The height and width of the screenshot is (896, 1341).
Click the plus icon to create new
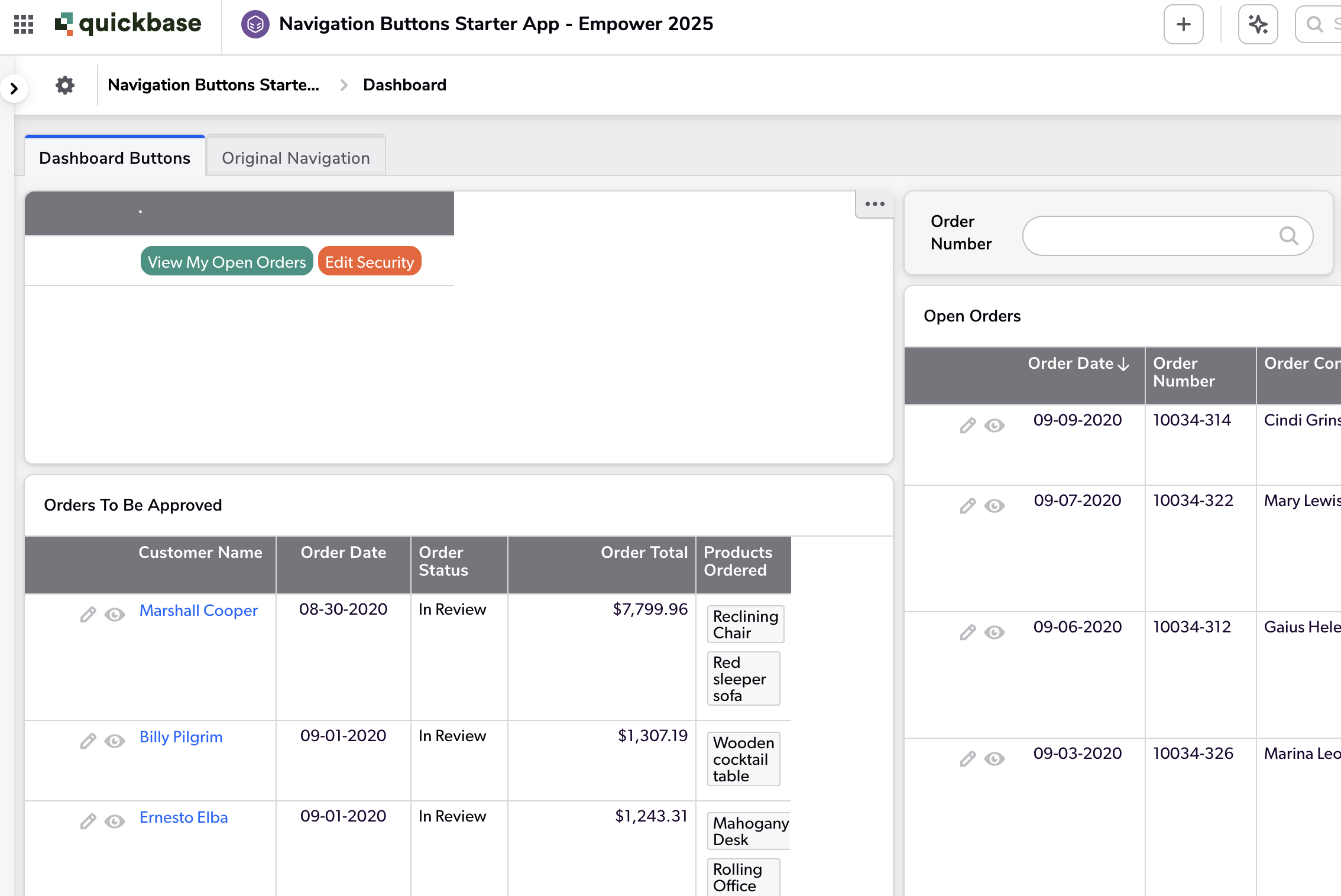[x=1183, y=24]
